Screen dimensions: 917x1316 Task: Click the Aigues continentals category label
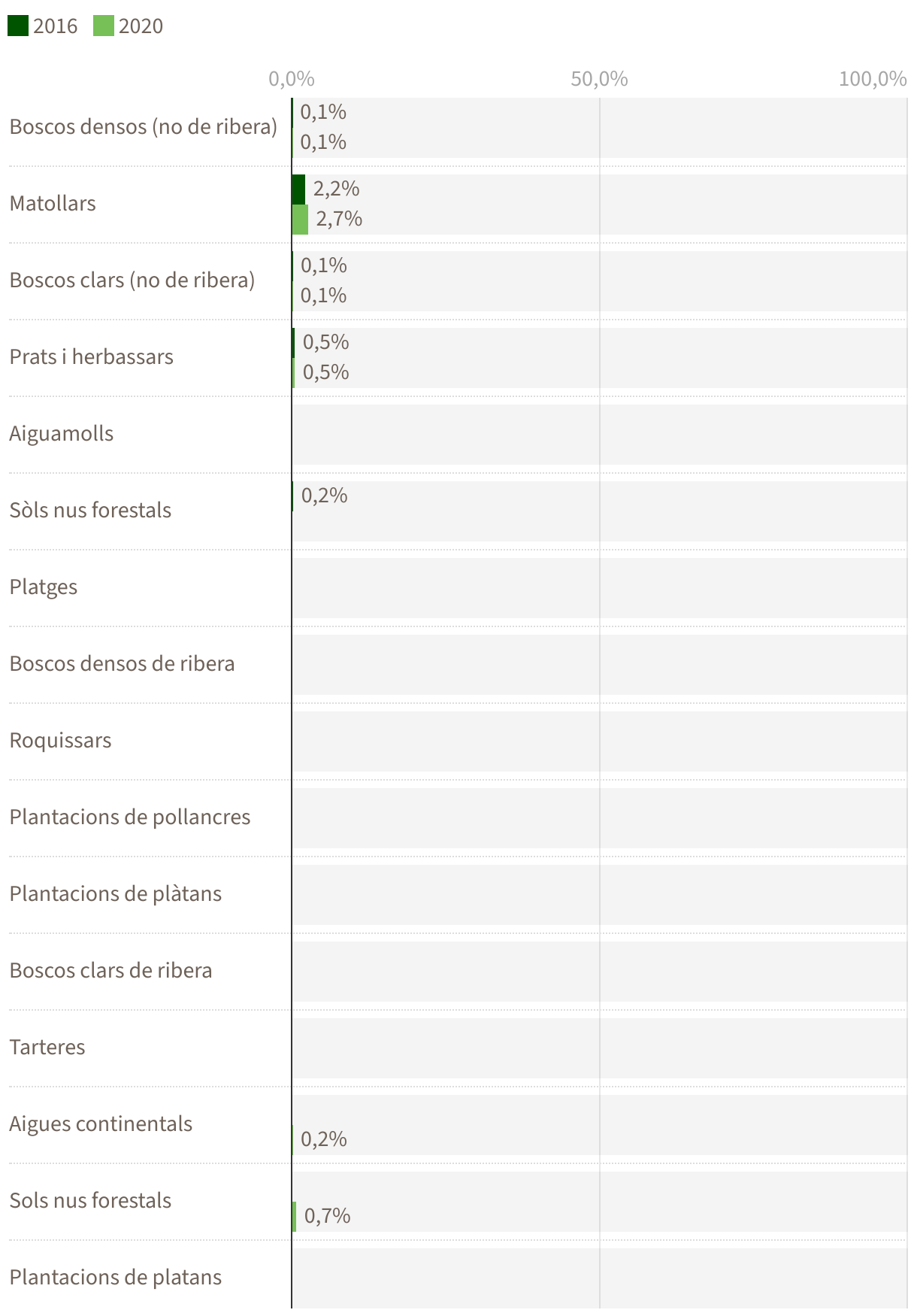pyautogui.click(x=101, y=1124)
